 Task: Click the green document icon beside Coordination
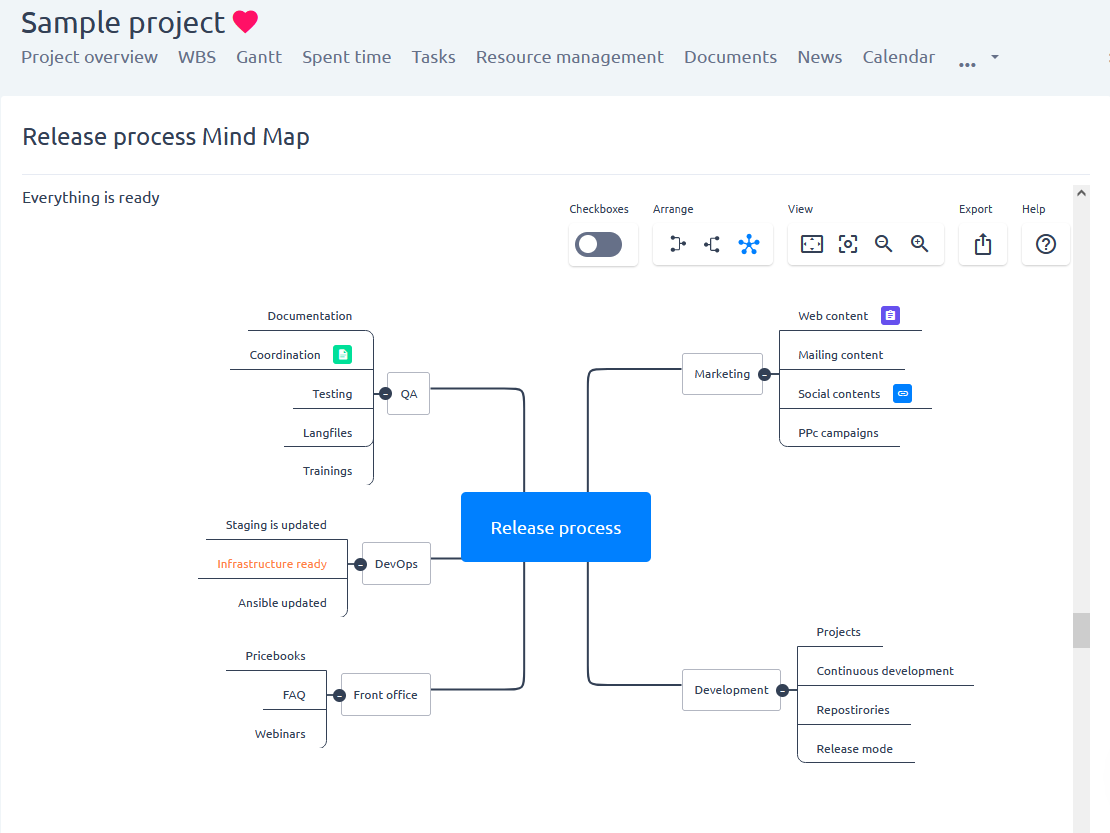pos(342,355)
